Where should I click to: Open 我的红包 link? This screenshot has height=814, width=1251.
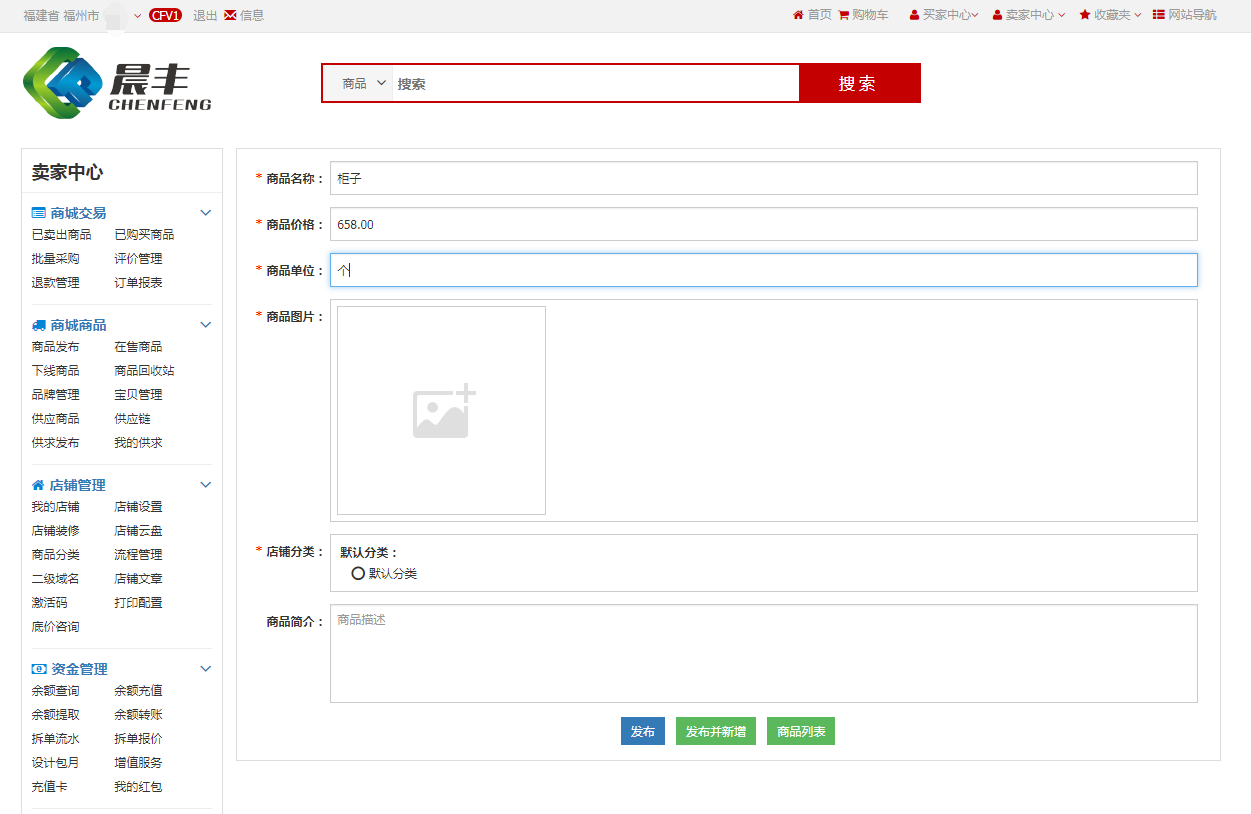pos(138,787)
